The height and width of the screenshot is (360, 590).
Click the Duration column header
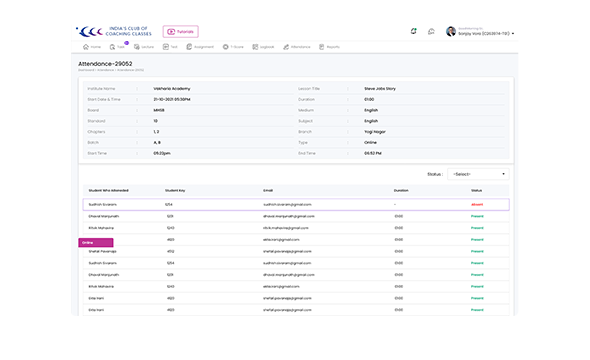tap(401, 190)
